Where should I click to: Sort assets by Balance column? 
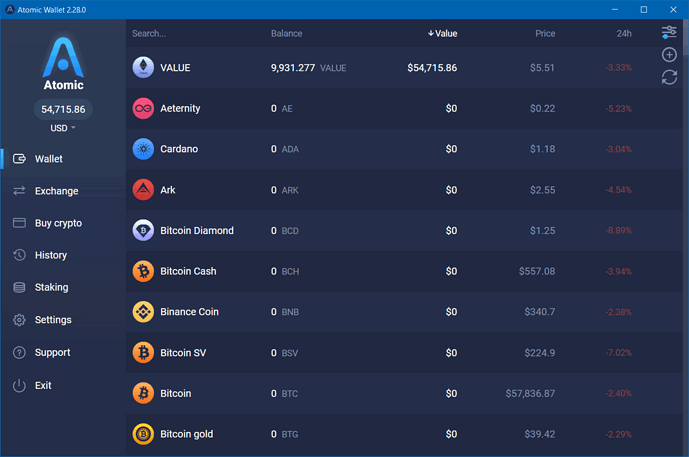click(286, 33)
